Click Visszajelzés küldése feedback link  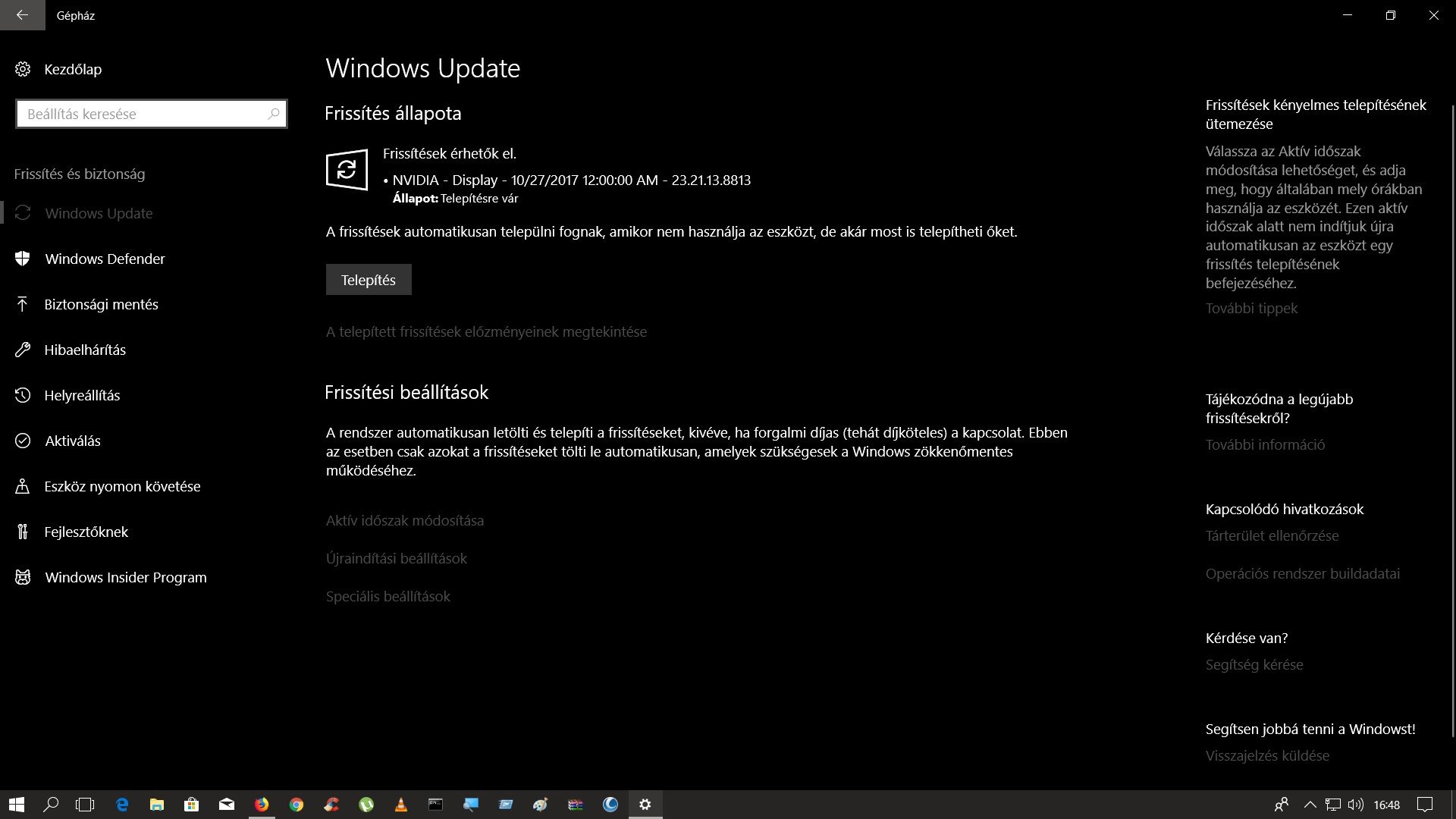click(x=1267, y=755)
